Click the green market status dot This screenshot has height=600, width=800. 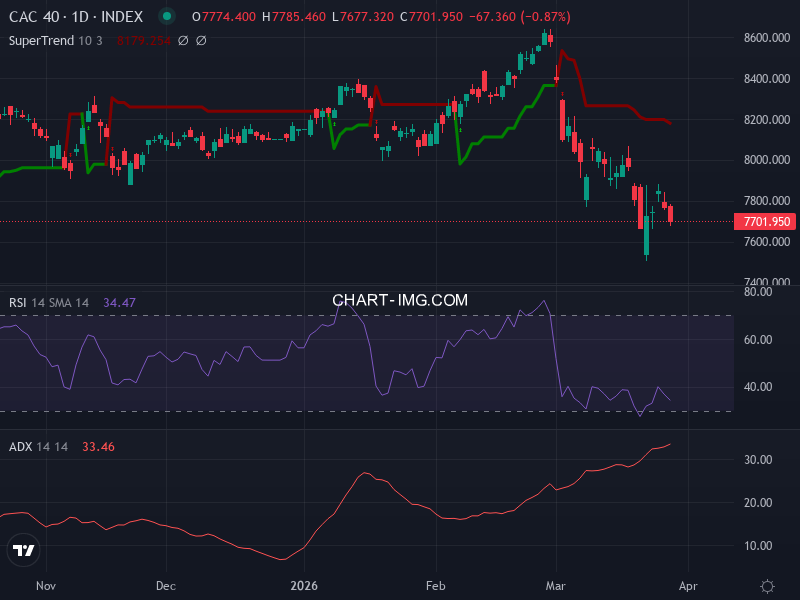165,16
